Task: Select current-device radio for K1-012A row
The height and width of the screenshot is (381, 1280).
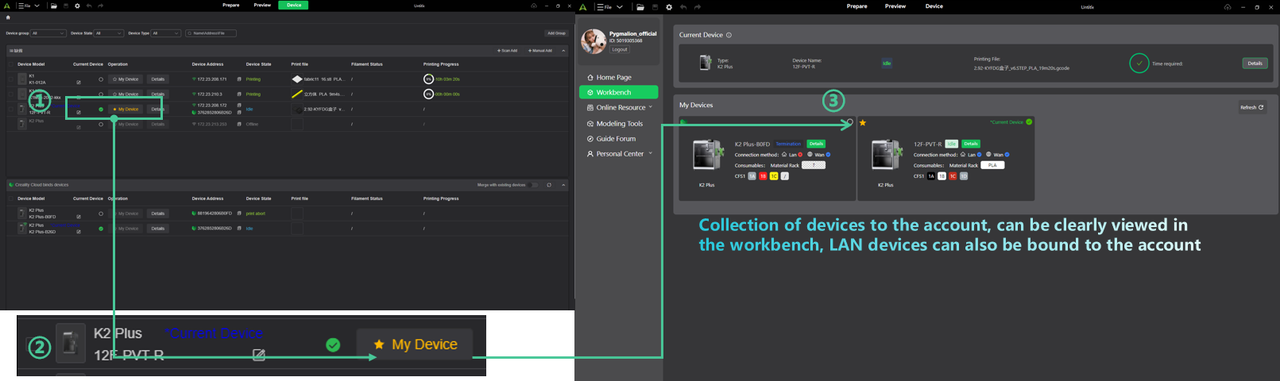Action: coord(101,79)
